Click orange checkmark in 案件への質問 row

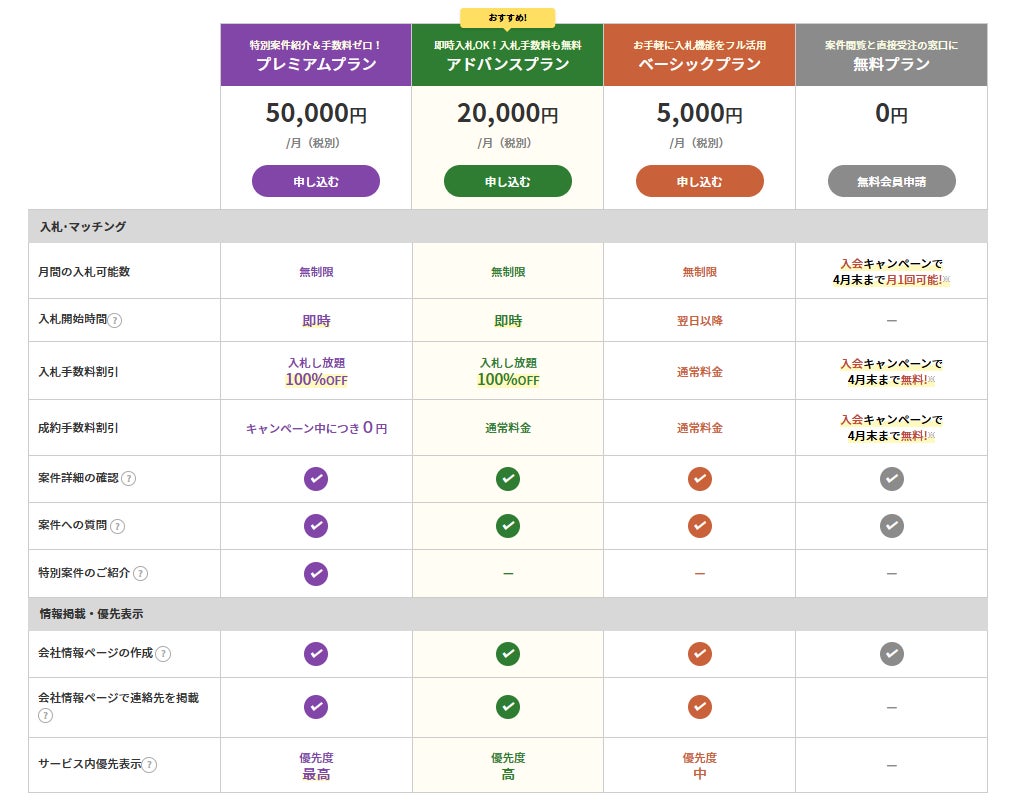click(x=700, y=525)
